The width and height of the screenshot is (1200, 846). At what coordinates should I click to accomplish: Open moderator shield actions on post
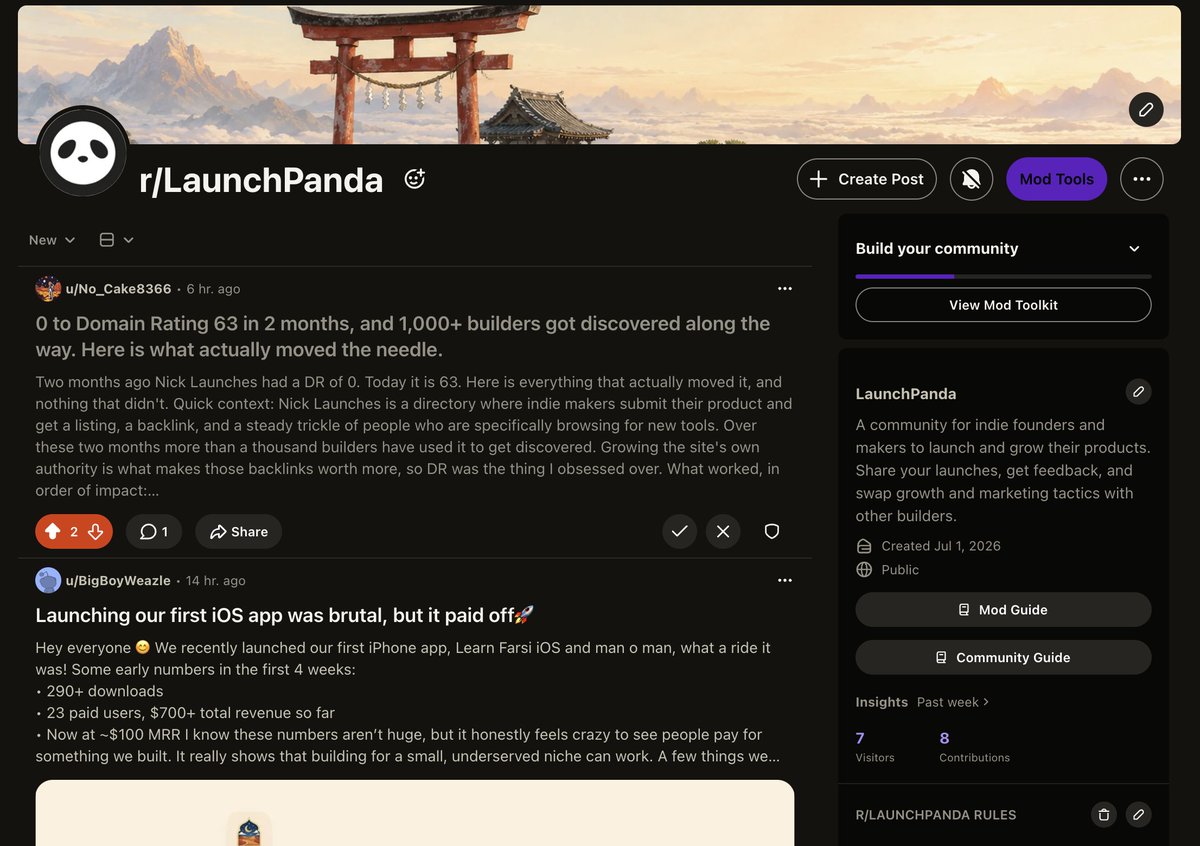772,532
